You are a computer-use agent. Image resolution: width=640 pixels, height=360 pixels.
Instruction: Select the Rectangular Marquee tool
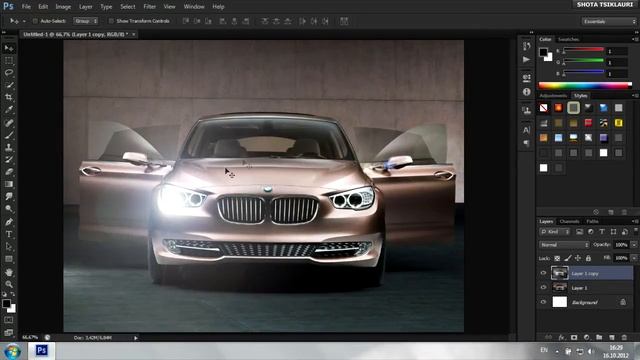pos(9,60)
